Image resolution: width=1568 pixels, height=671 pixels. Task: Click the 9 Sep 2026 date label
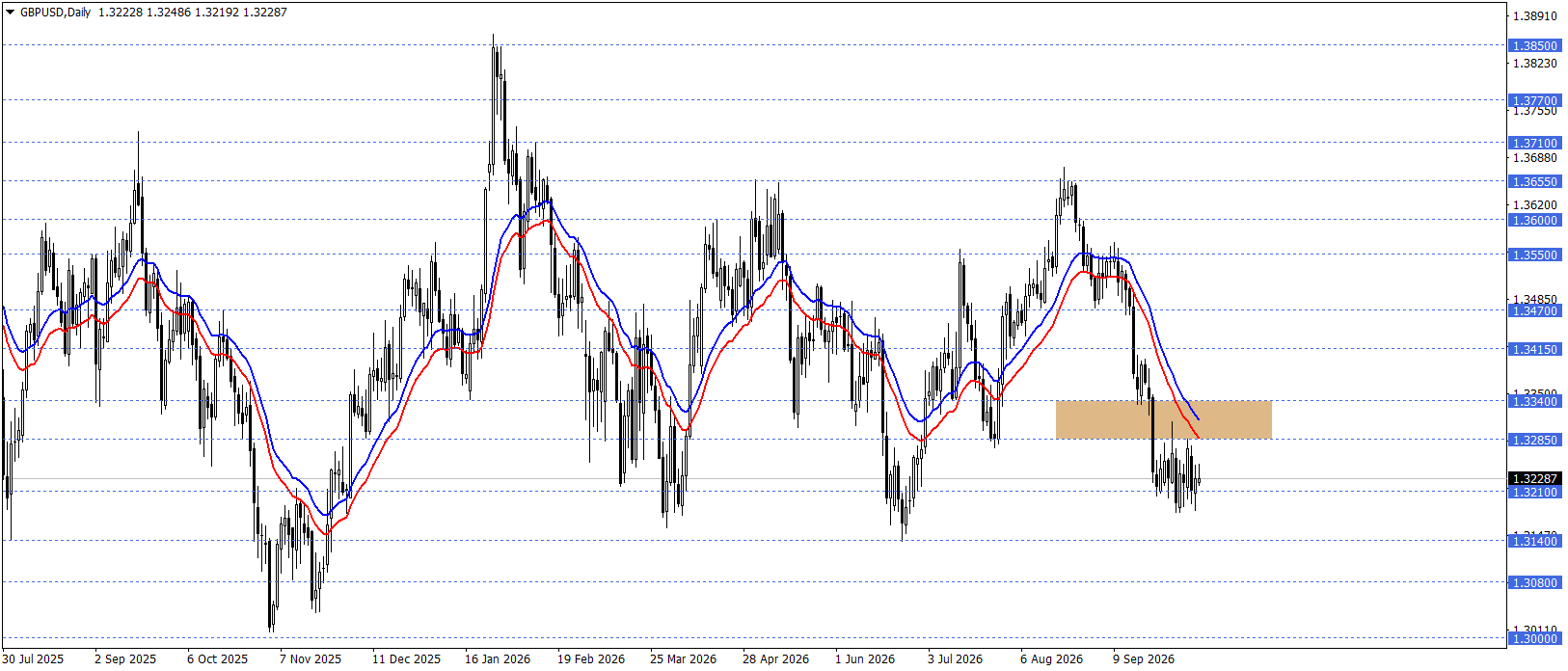[1144, 659]
